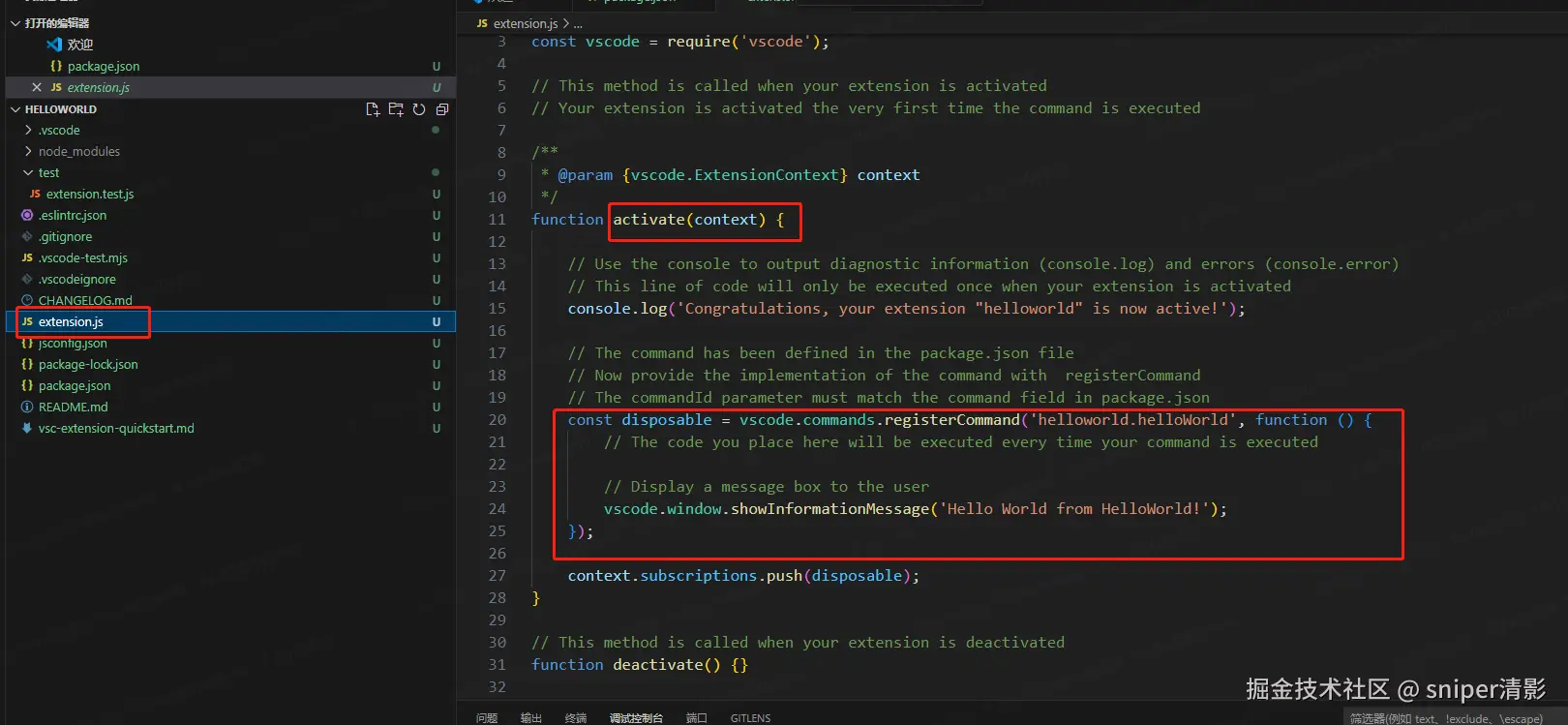Click line number 27 in the gutter
The width and height of the screenshot is (1568, 725).
[497, 576]
